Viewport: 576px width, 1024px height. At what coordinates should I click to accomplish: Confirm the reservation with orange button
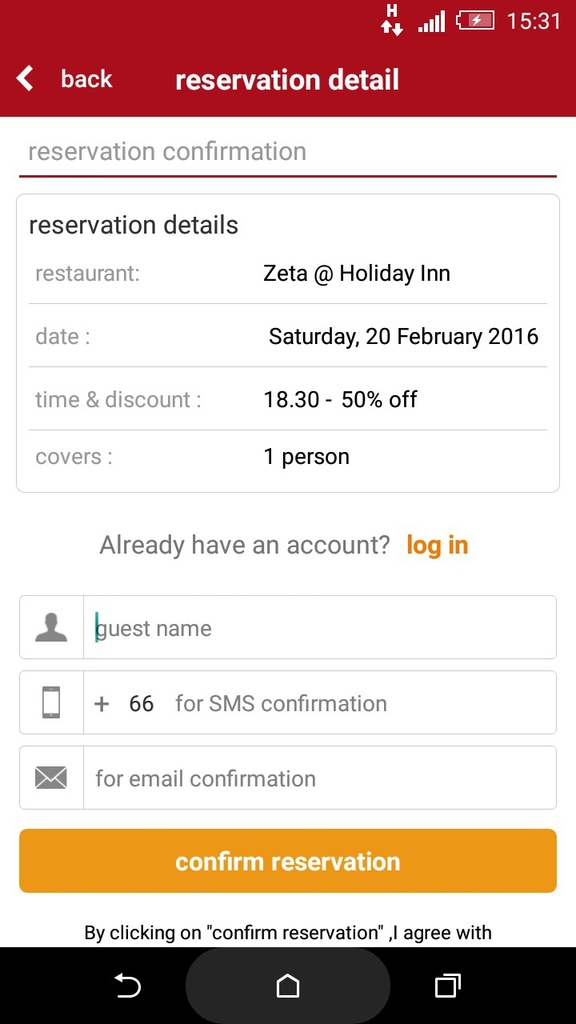pyautogui.click(x=288, y=861)
